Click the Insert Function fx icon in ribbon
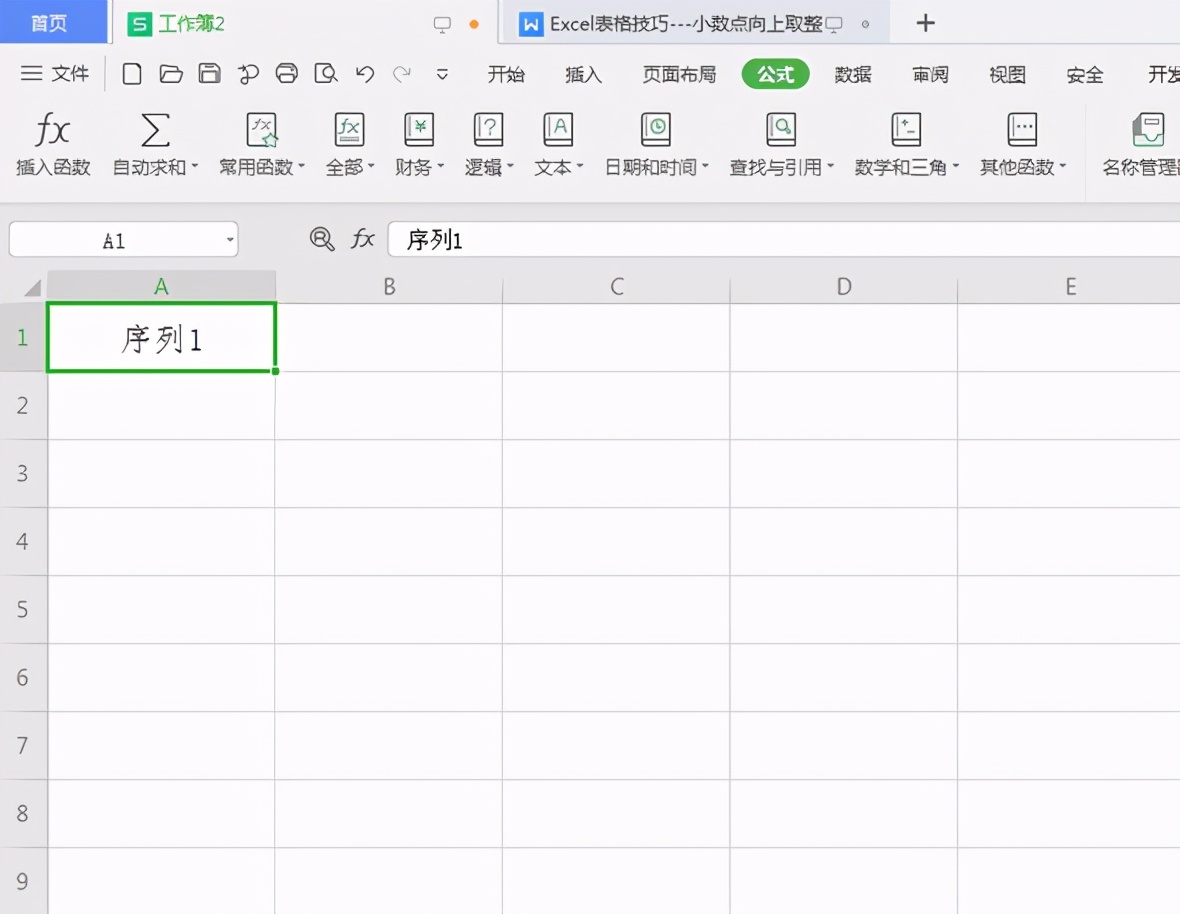The height and width of the screenshot is (914, 1180). pos(53,129)
